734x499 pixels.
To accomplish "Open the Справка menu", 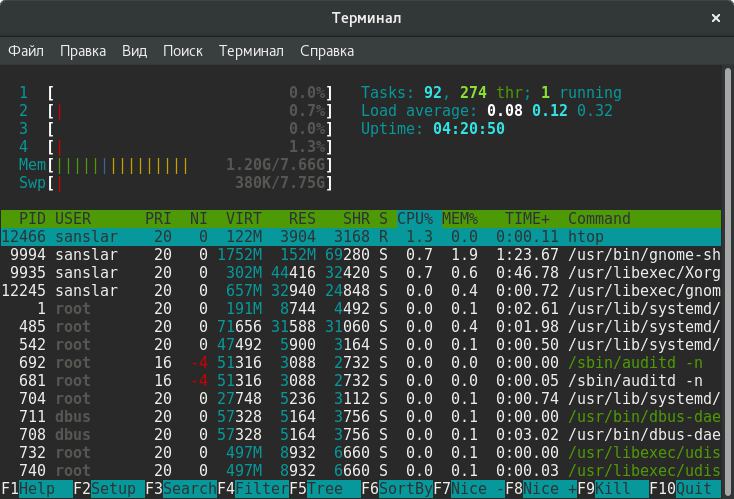I will click(326, 51).
